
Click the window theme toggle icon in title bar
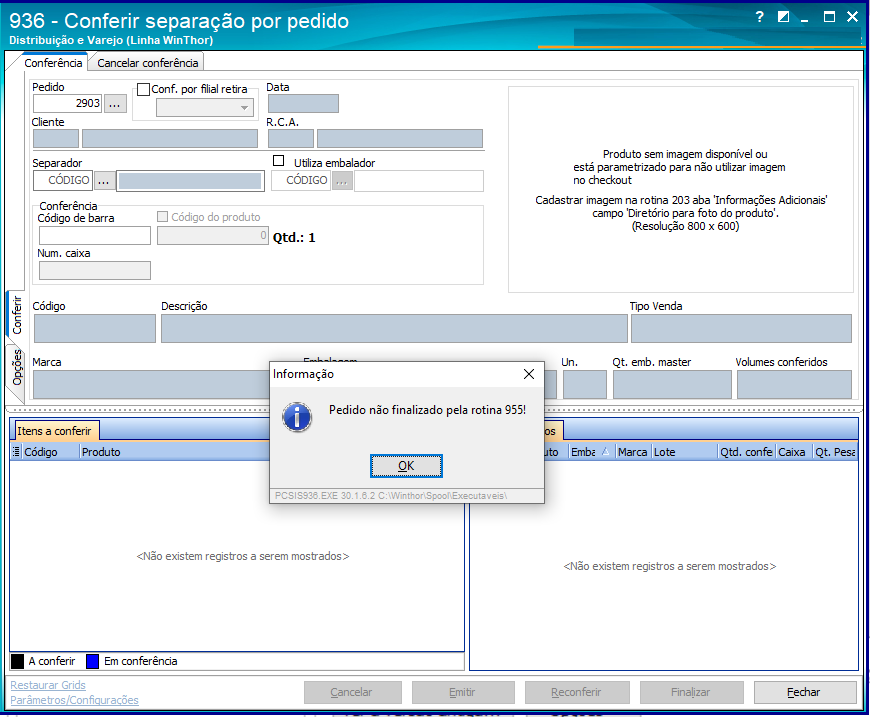pos(783,17)
